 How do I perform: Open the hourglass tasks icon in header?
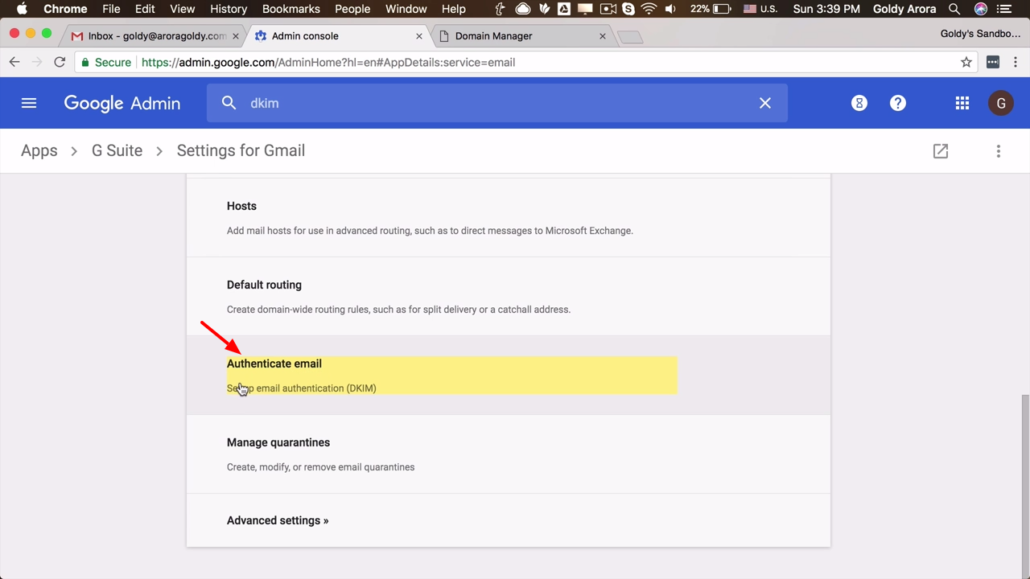coord(859,103)
